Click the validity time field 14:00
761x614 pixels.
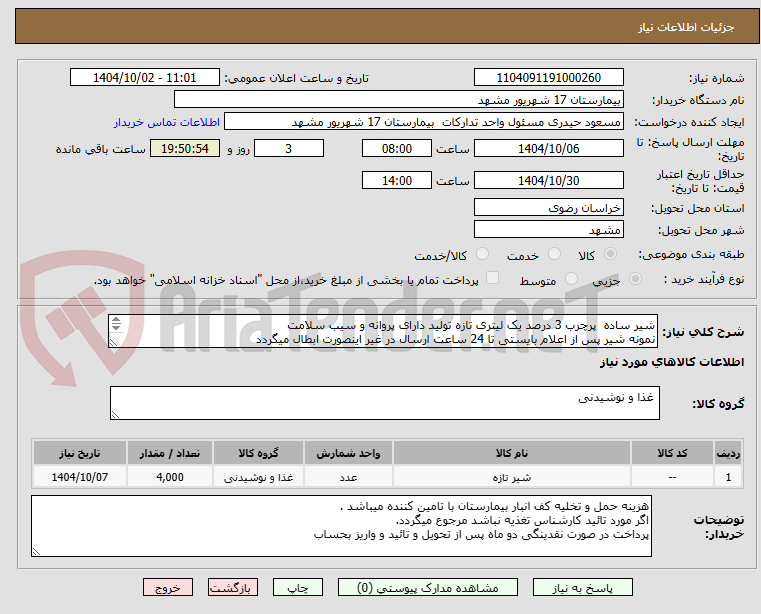coord(397,181)
